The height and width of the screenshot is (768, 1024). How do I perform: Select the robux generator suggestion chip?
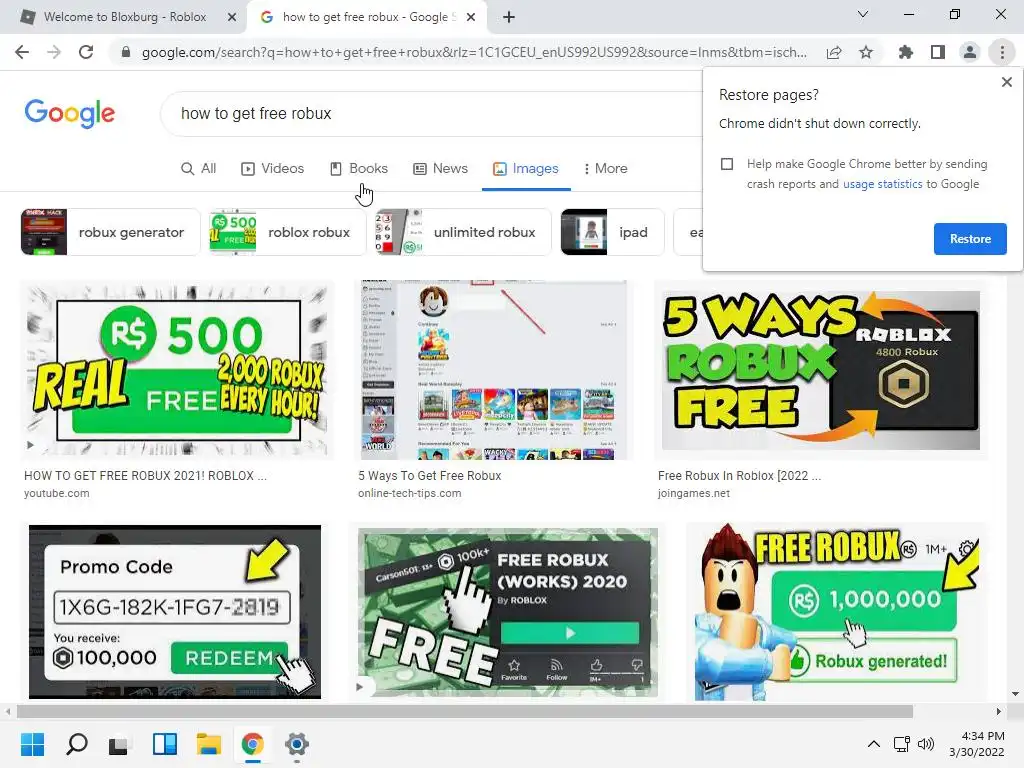pos(110,232)
